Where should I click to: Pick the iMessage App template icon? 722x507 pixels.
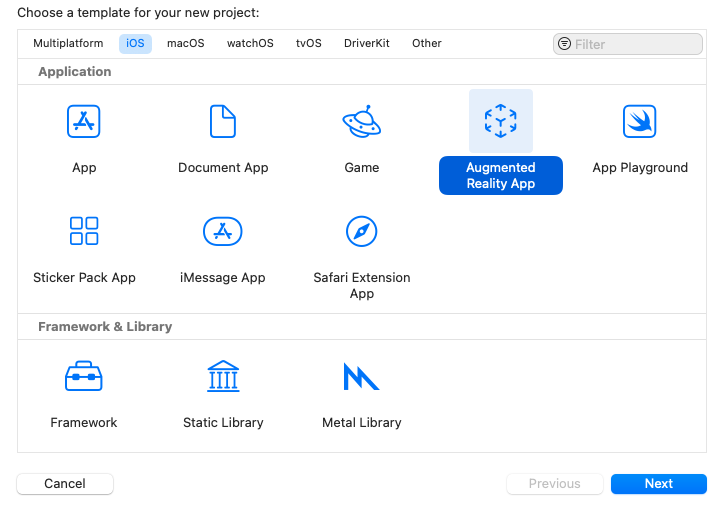pyautogui.click(x=223, y=231)
